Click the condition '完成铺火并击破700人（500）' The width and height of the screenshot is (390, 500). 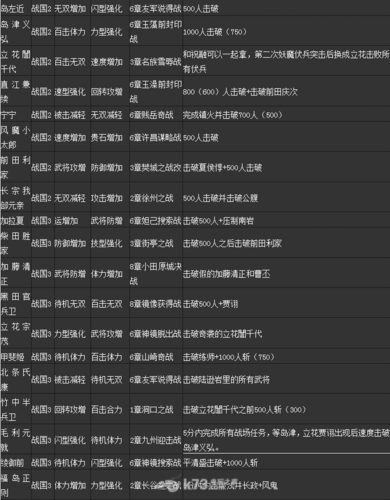pos(232,115)
